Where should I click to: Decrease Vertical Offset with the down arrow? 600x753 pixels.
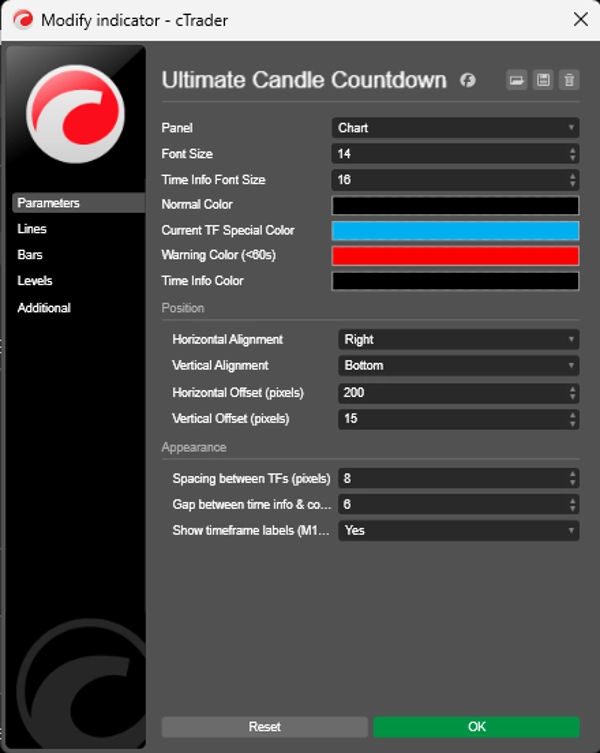[x=573, y=422]
